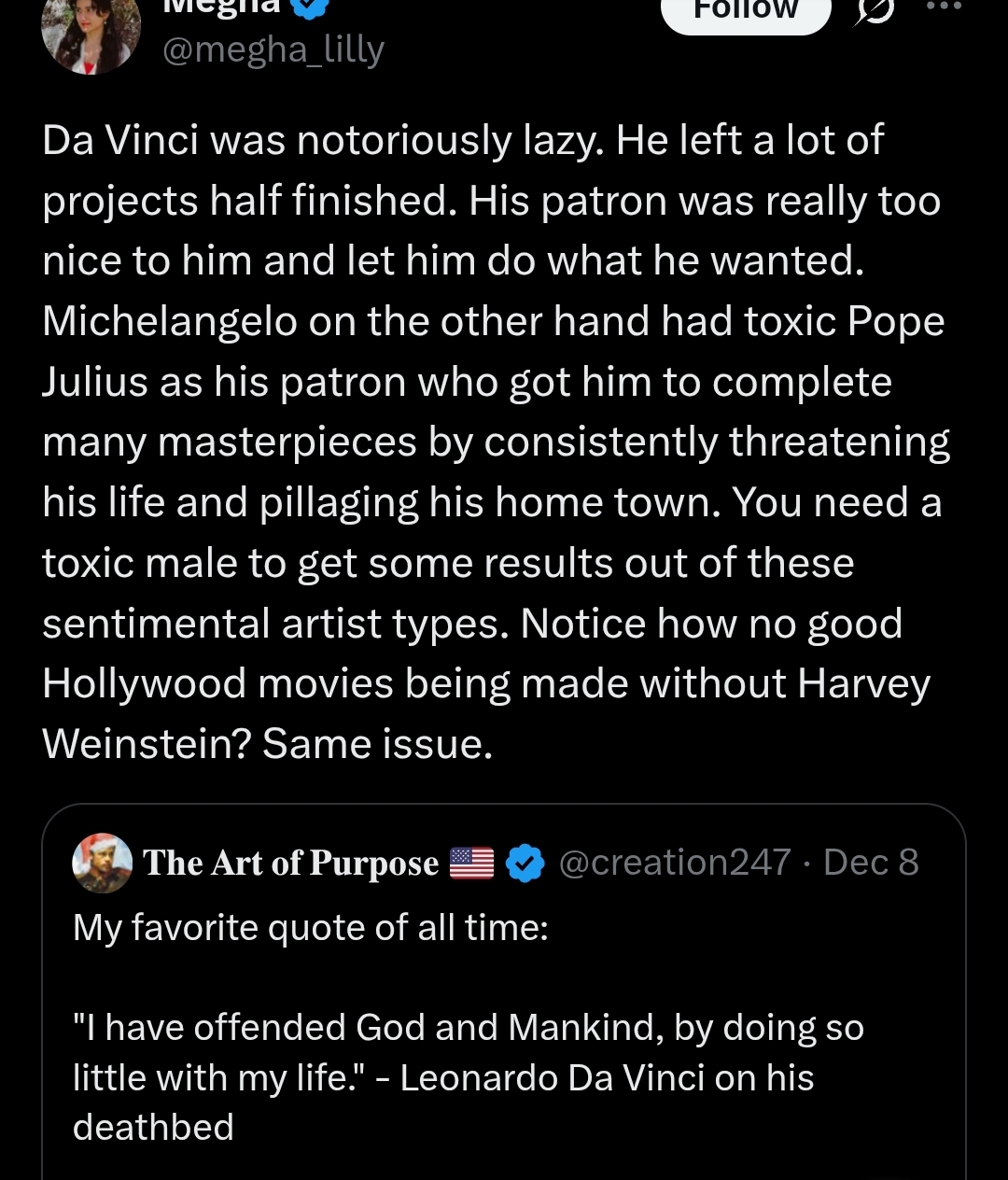The image size is (1008, 1180).
Task: Click the word "Michelangelo" in the tweet
Action: tap(168, 321)
